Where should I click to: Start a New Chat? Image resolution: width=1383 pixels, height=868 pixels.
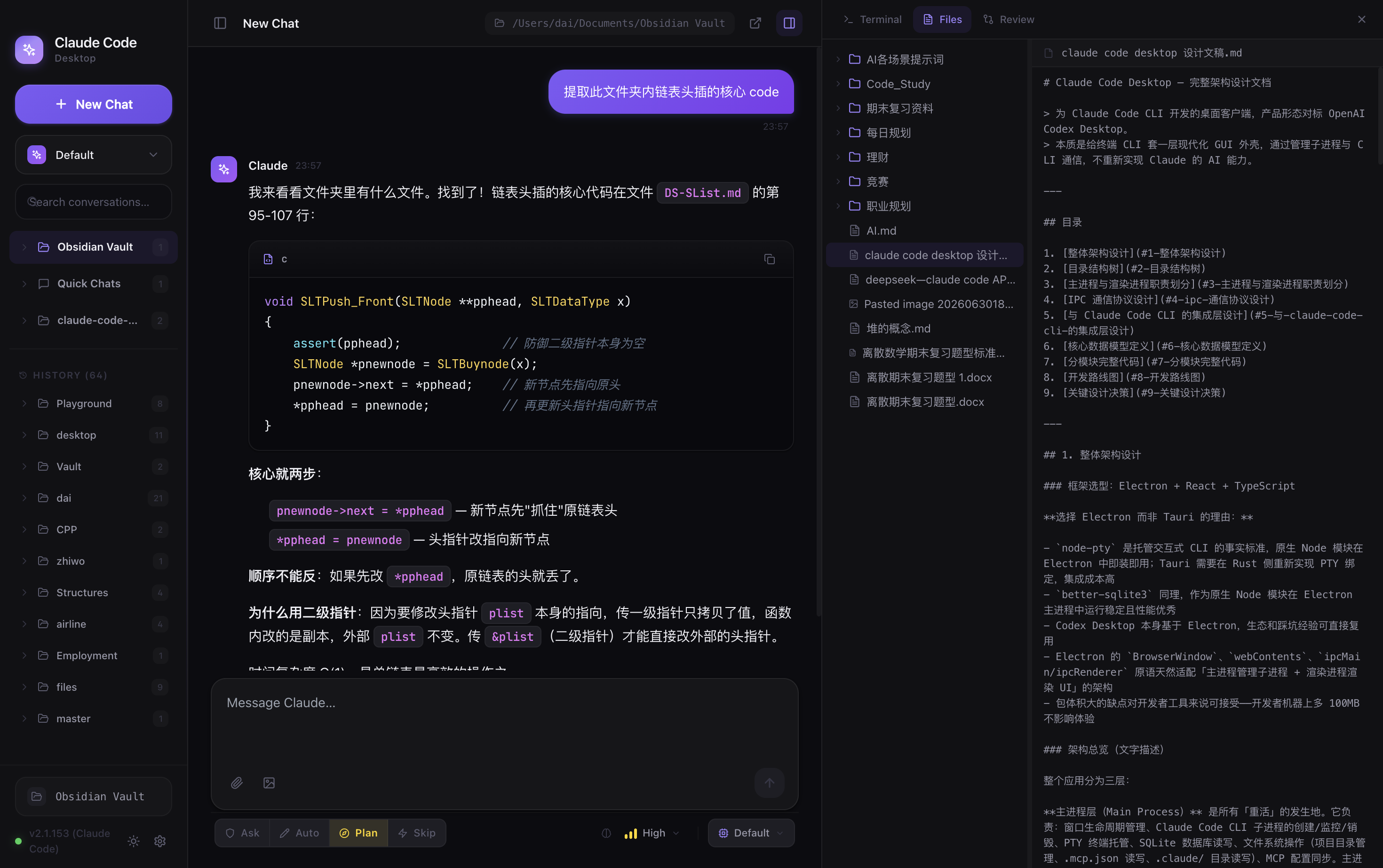(x=94, y=104)
